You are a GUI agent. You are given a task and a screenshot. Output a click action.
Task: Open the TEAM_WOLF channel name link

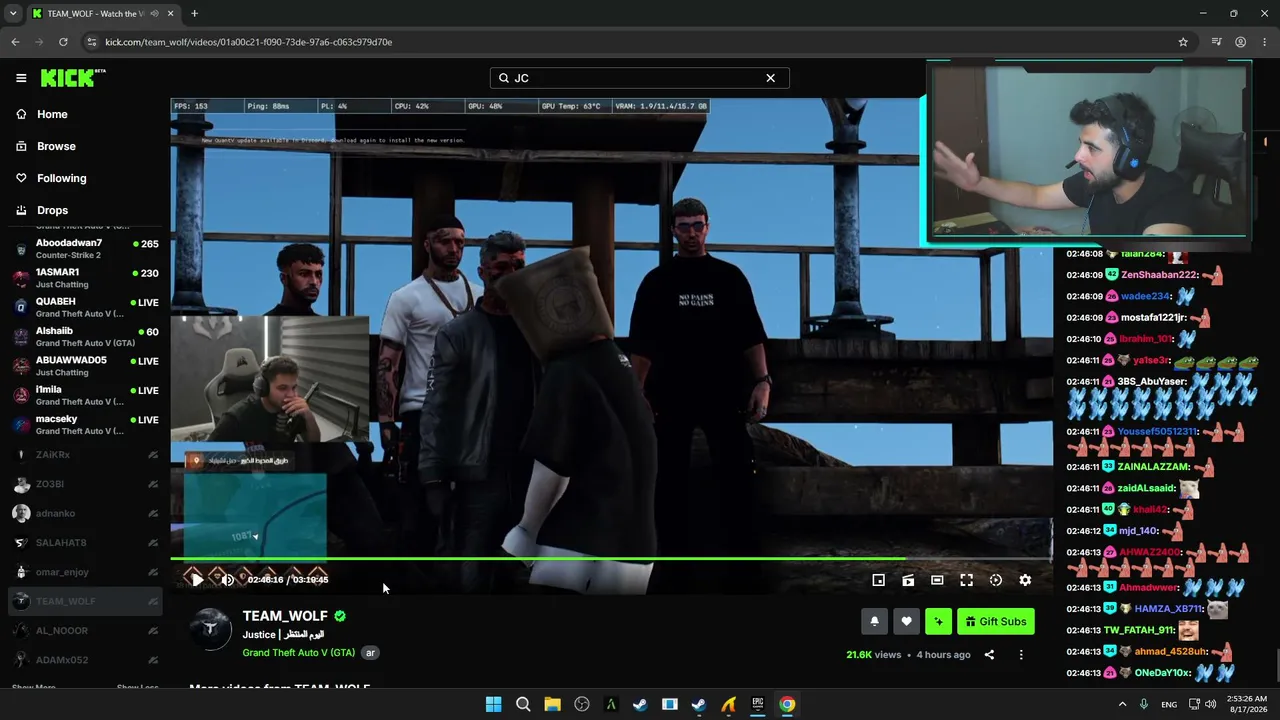[285, 616]
